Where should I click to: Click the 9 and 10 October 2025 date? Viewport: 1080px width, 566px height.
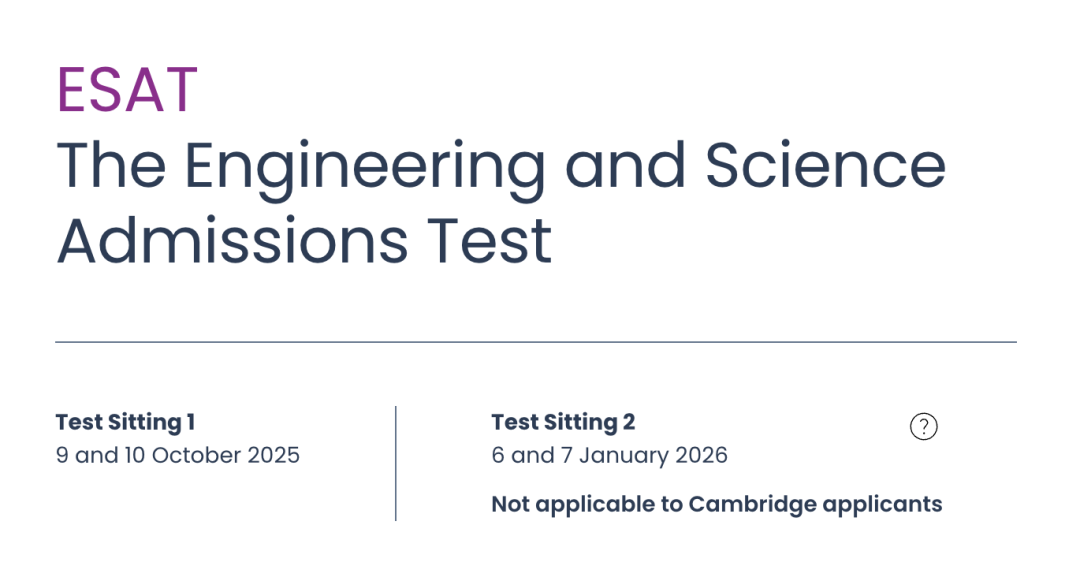178,455
